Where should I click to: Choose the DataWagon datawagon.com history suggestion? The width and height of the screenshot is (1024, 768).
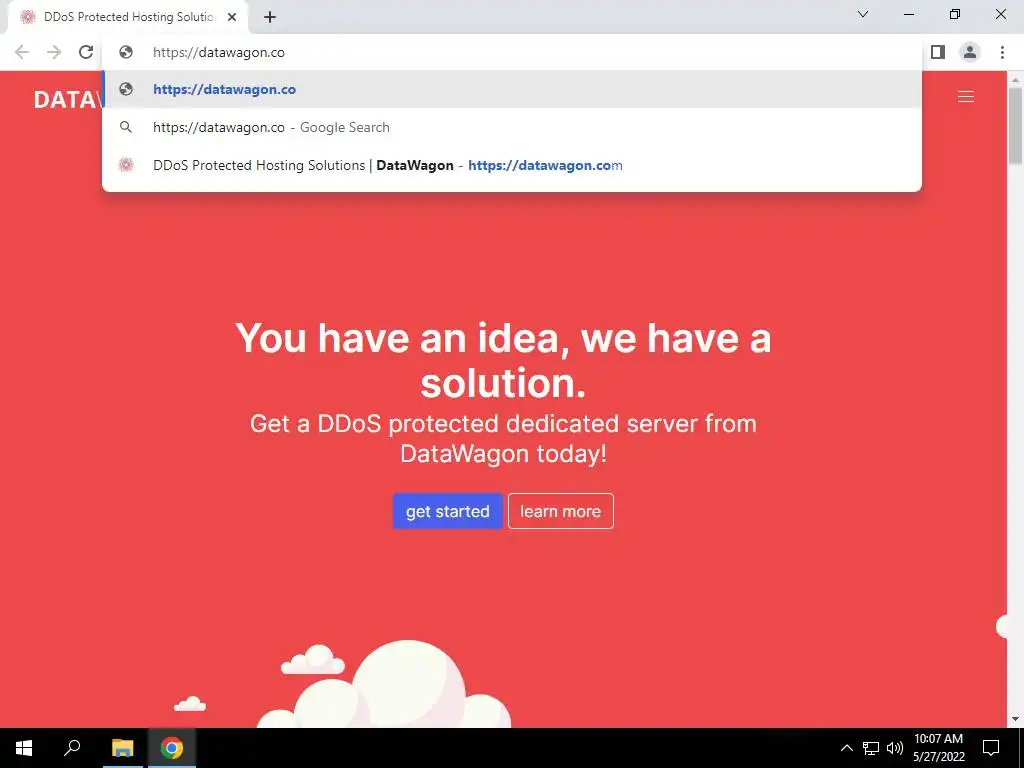512,165
